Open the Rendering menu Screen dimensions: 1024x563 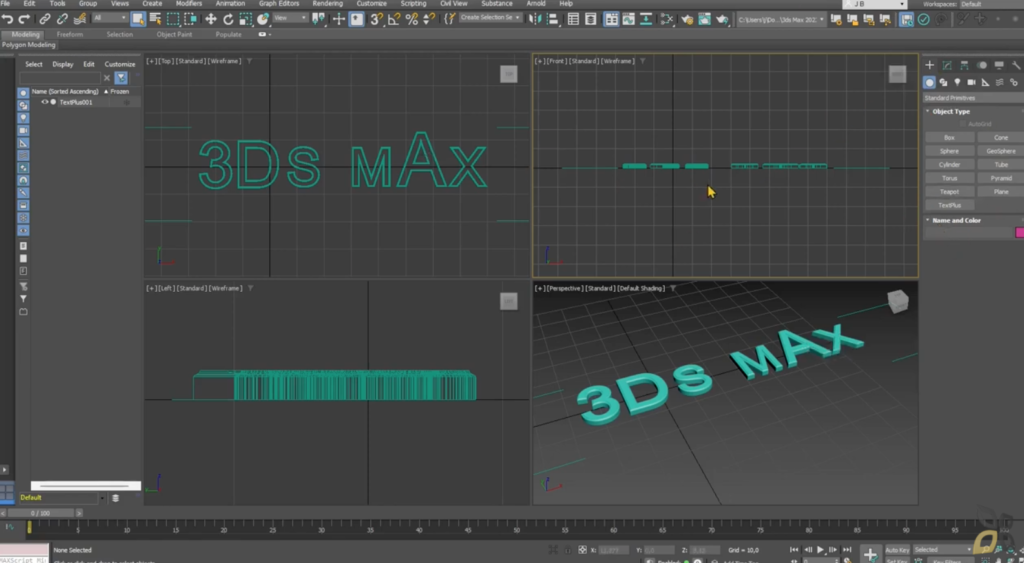click(327, 3)
